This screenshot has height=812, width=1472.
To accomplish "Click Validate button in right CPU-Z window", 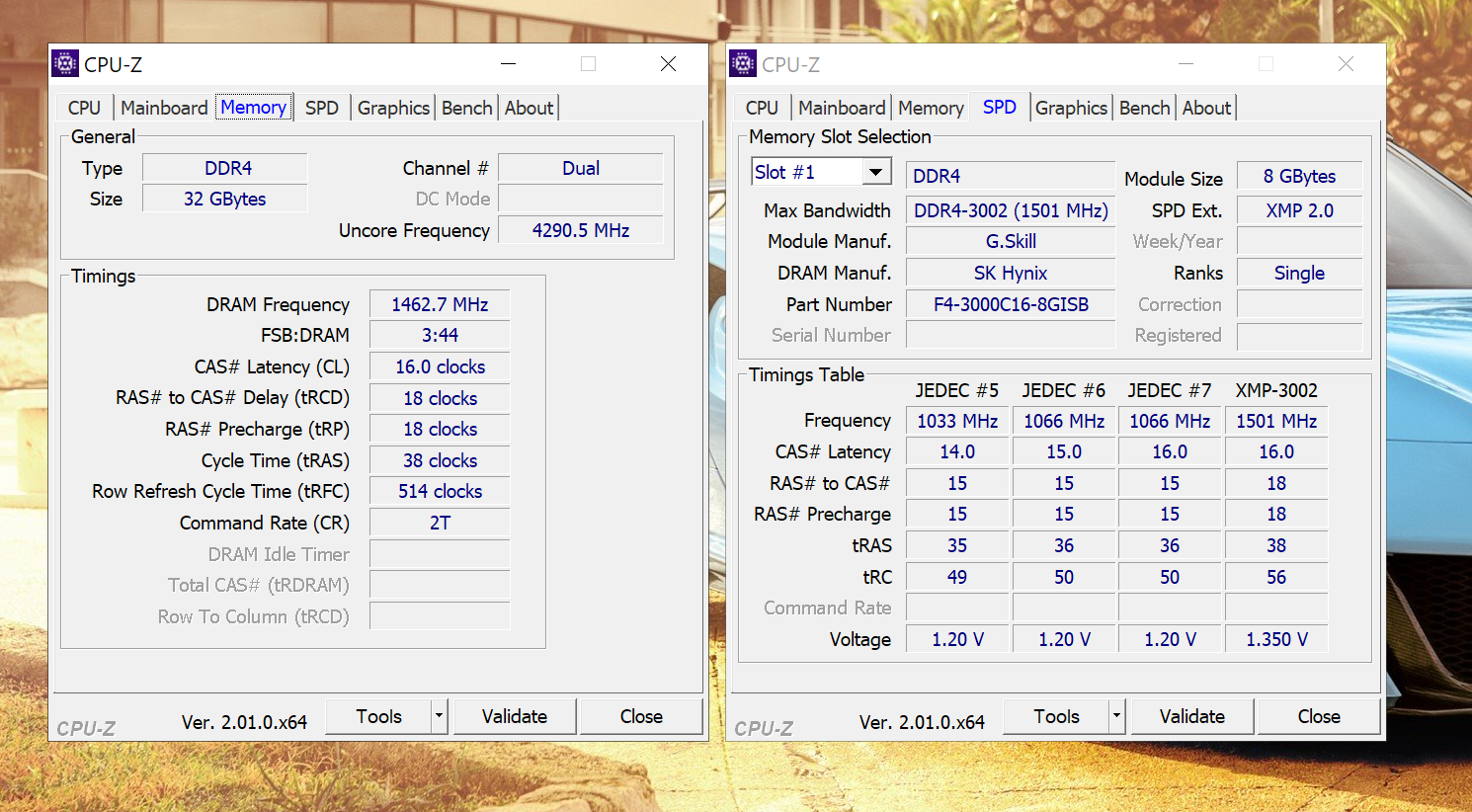I will coord(1192,716).
